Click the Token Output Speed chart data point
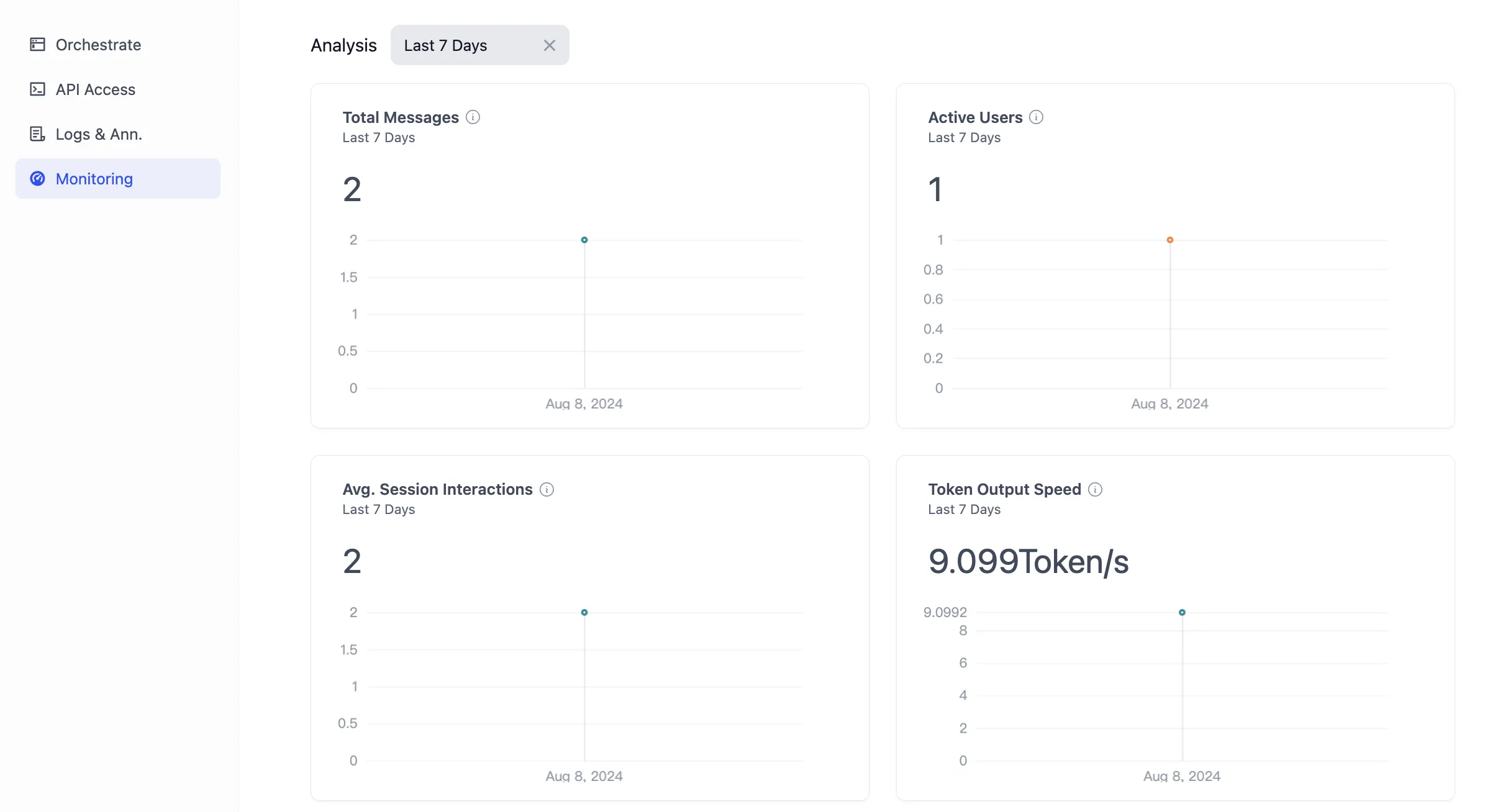 [x=1182, y=612]
